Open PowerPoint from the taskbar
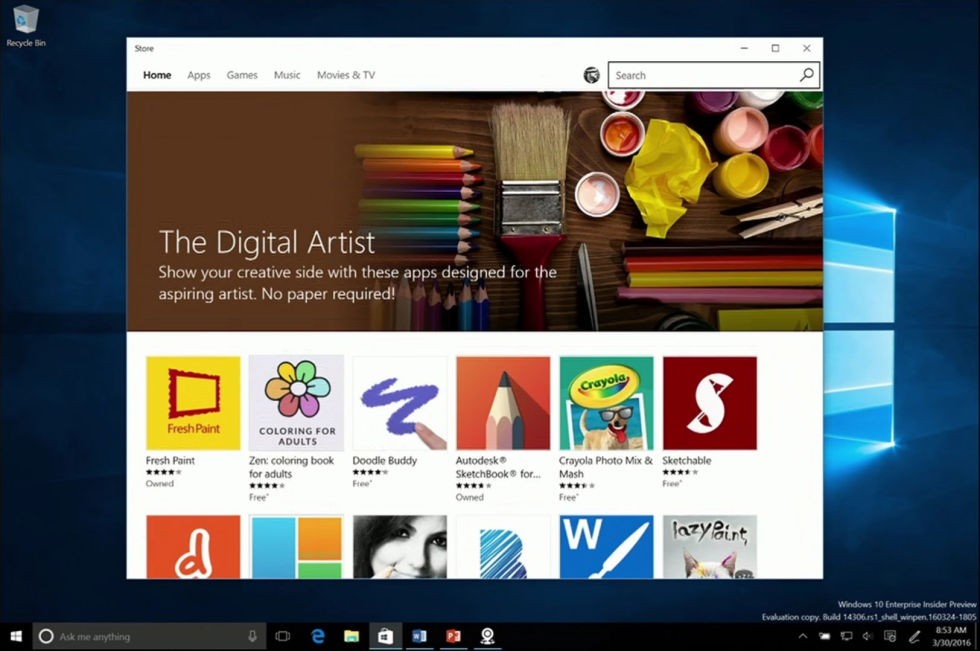Viewport: 980px width, 651px height. 453,636
